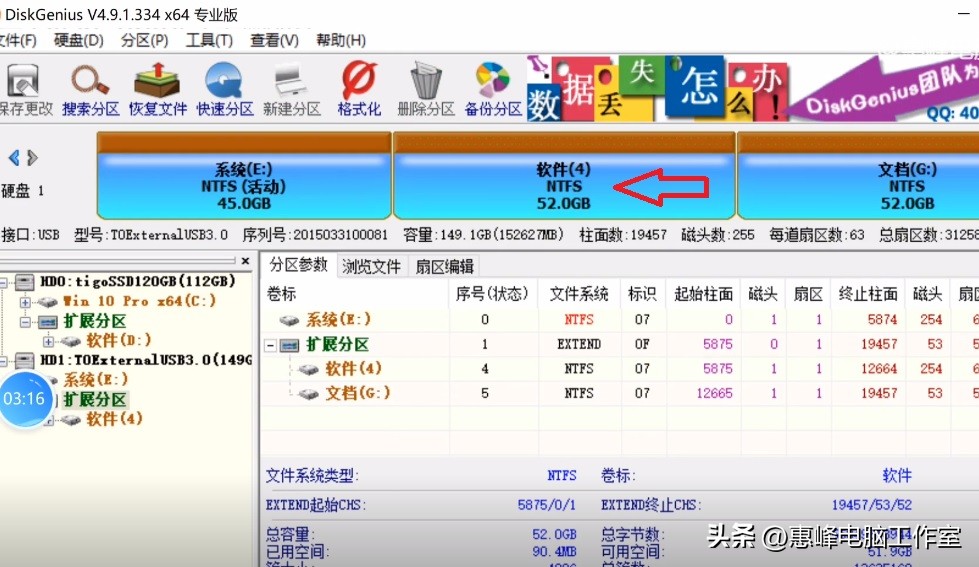Launch Recover Files (恢复文件) tool
979x567 pixels.
point(157,91)
